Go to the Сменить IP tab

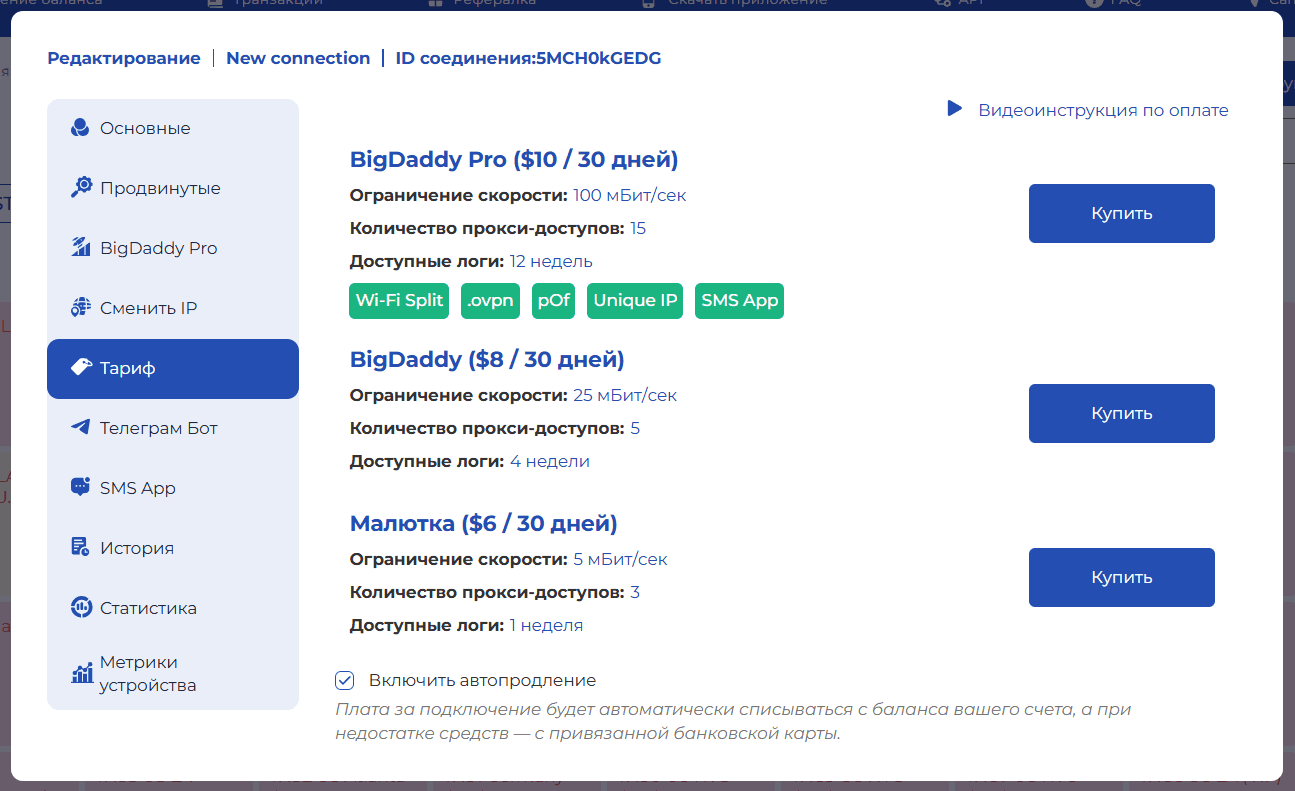tap(173, 308)
